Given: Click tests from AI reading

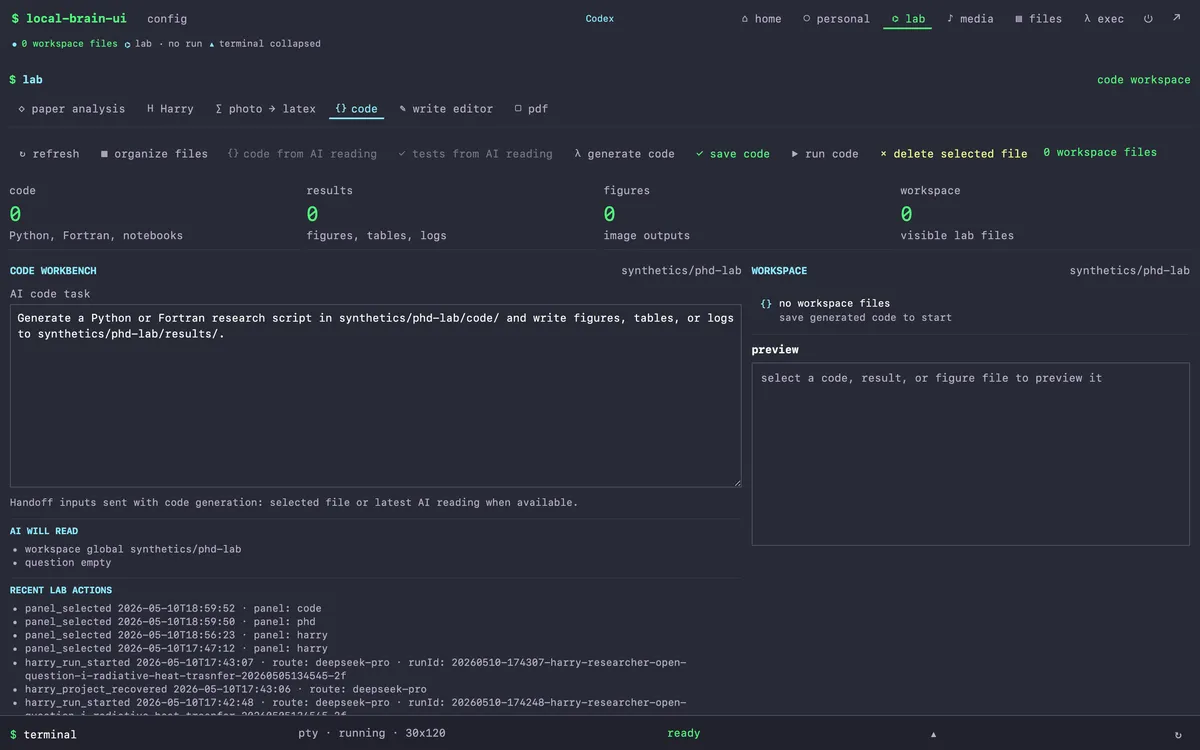Looking at the screenshot, I should click(x=475, y=154).
